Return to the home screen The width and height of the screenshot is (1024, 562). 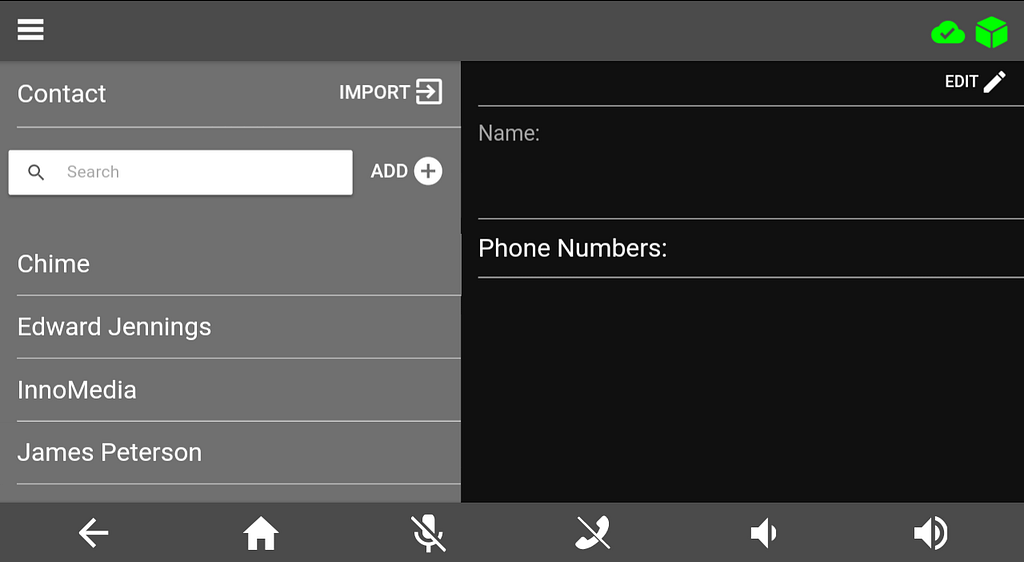261,533
